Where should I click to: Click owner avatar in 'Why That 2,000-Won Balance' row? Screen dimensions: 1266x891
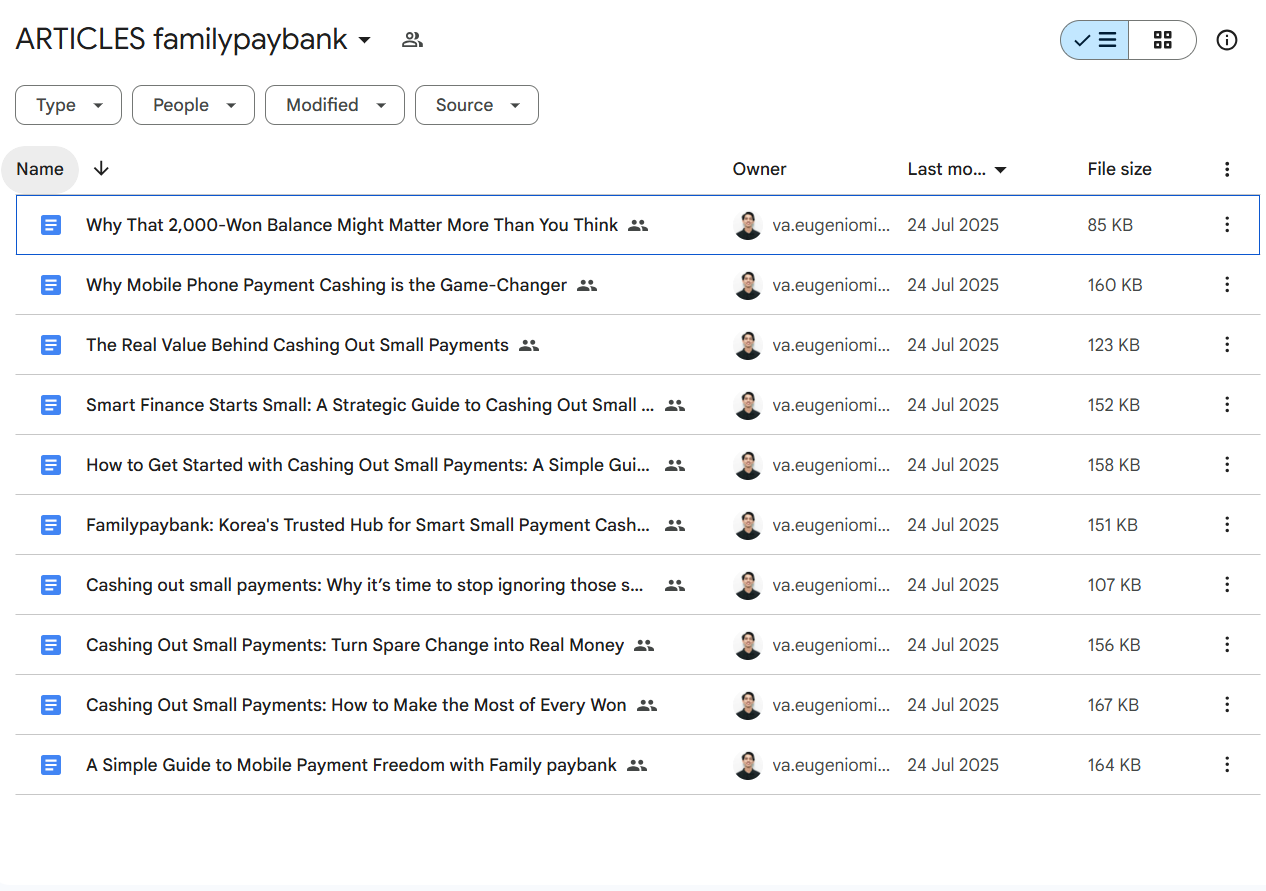point(748,225)
